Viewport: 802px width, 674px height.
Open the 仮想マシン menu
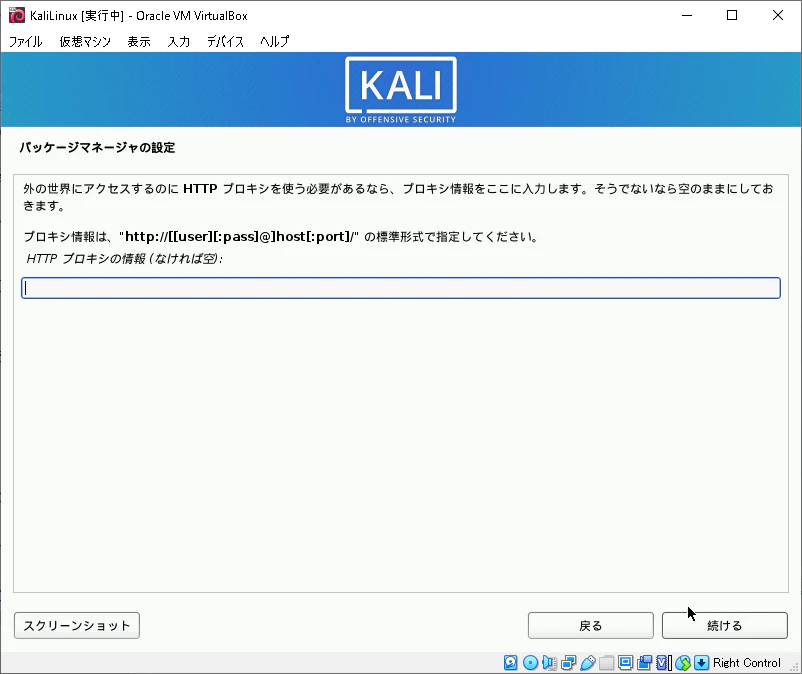(85, 41)
